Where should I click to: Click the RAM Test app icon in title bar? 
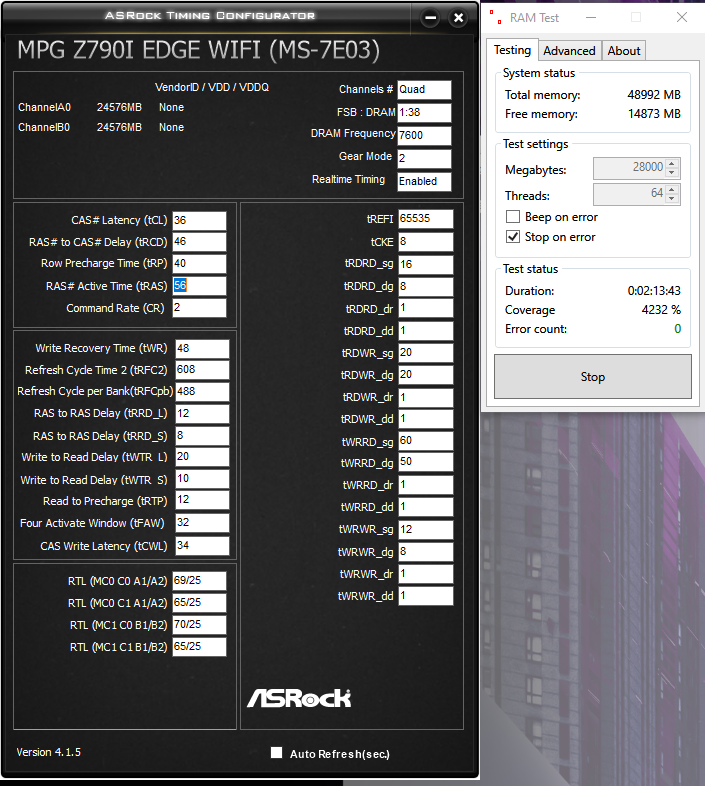coord(495,18)
